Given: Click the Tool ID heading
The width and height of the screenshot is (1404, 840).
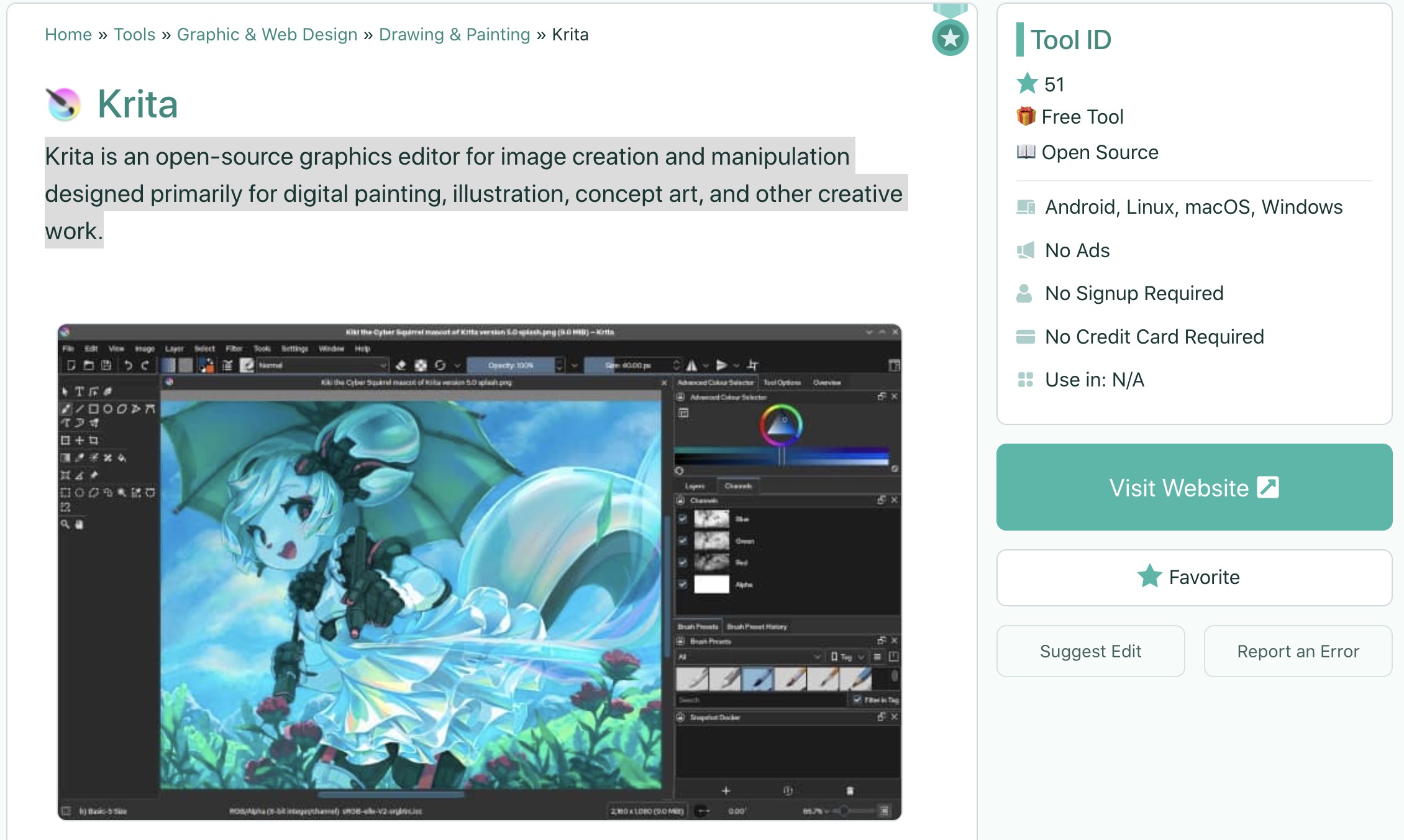Looking at the screenshot, I should coord(1070,40).
